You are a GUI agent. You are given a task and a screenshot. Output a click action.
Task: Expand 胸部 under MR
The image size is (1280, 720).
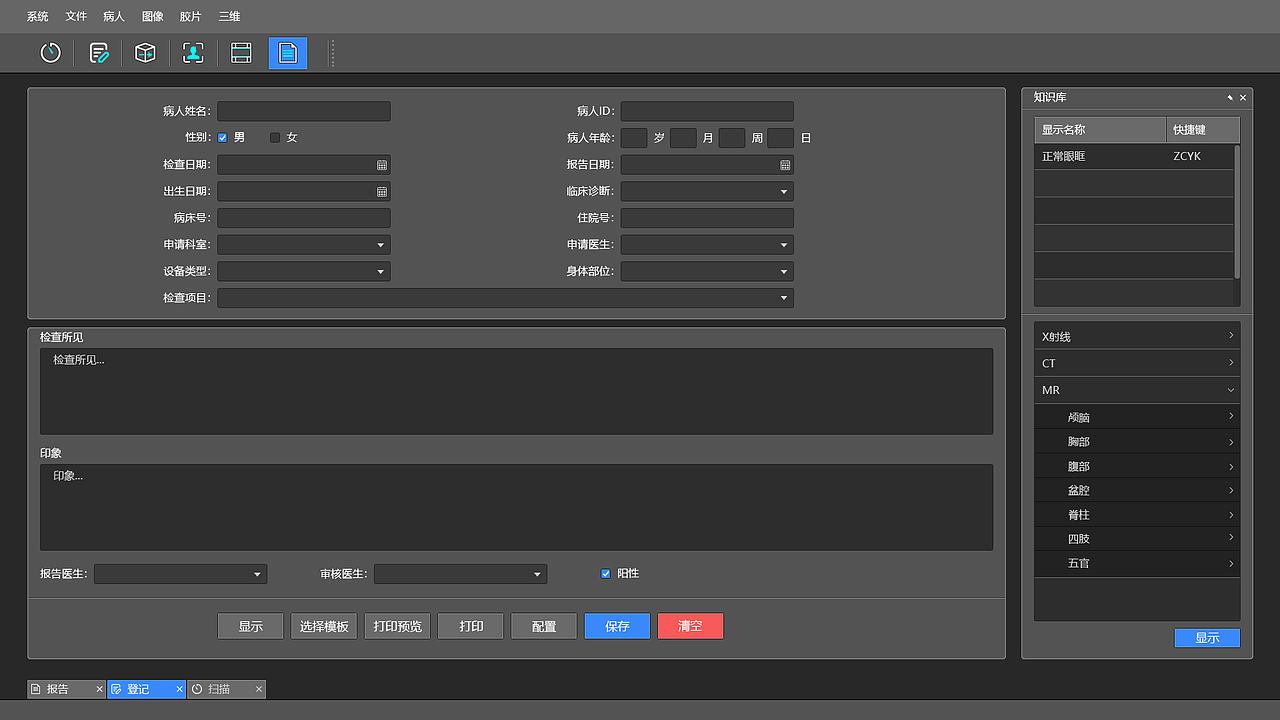[1137, 442]
